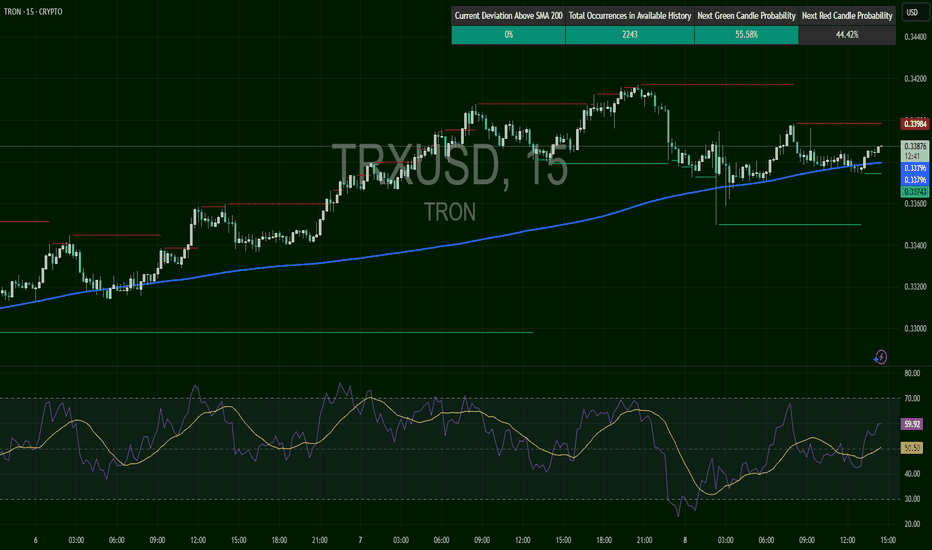Click day 7 on the time axis
This screenshot has width=932, height=550.
[x=360, y=540]
